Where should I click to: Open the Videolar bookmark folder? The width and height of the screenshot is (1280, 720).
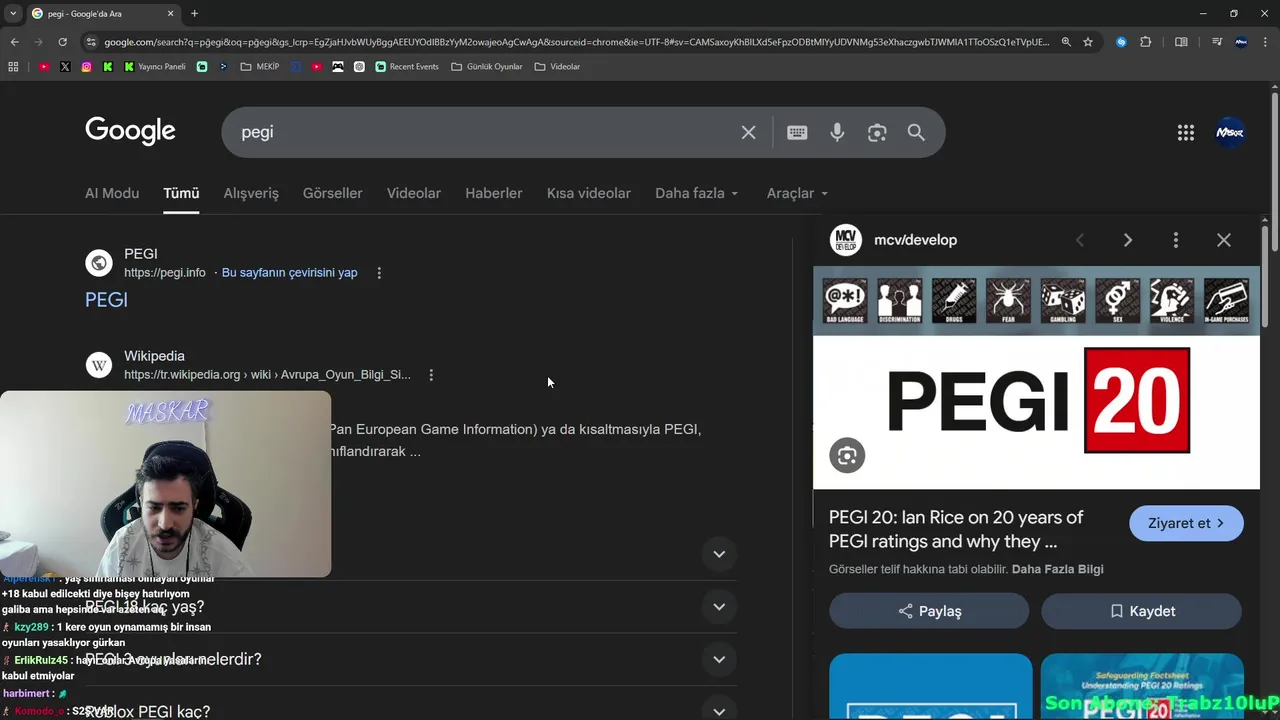tap(557, 67)
